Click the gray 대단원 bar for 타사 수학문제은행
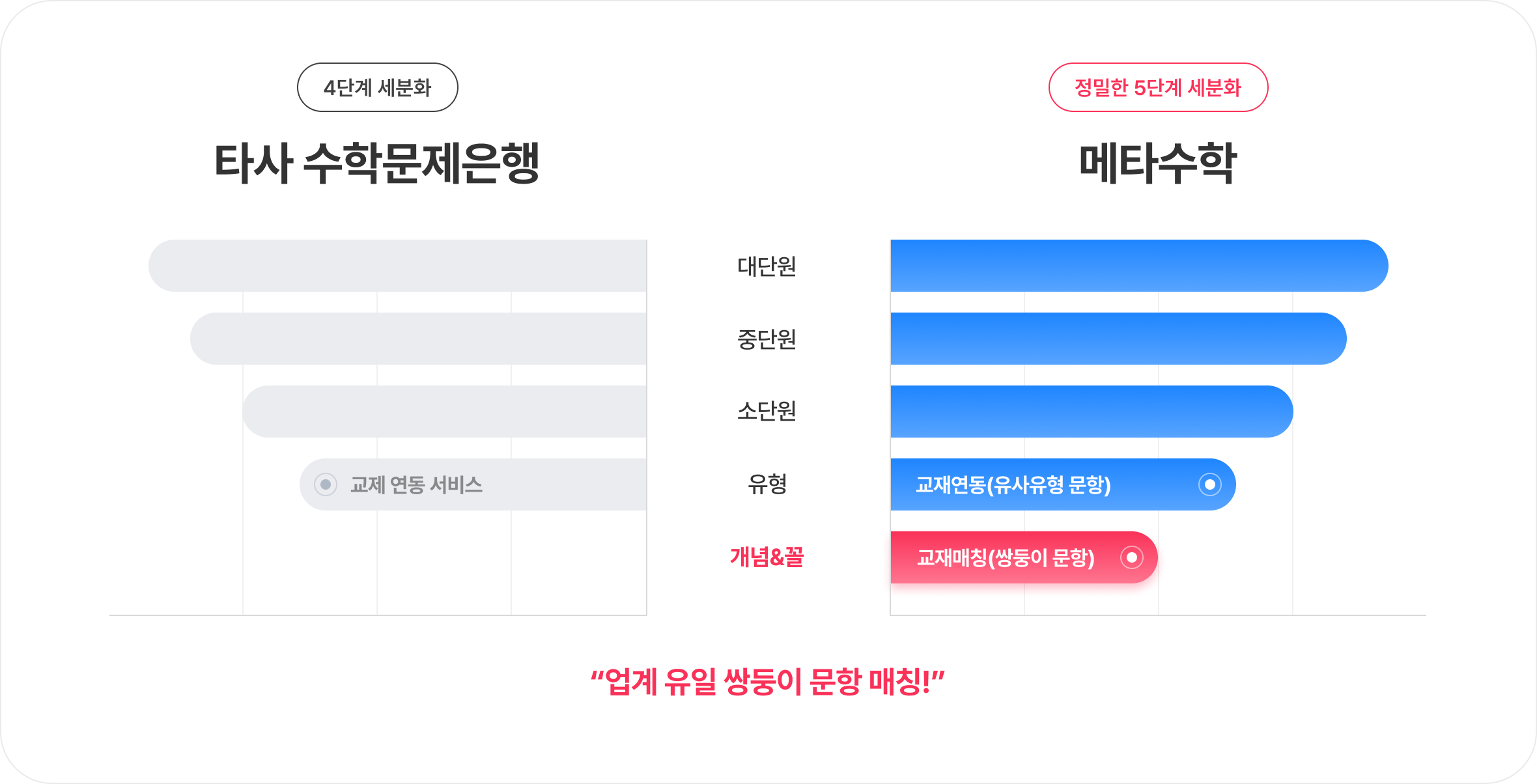Image resolution: width=1537 pixels, height=784 pixels. (x=397, y=266)
